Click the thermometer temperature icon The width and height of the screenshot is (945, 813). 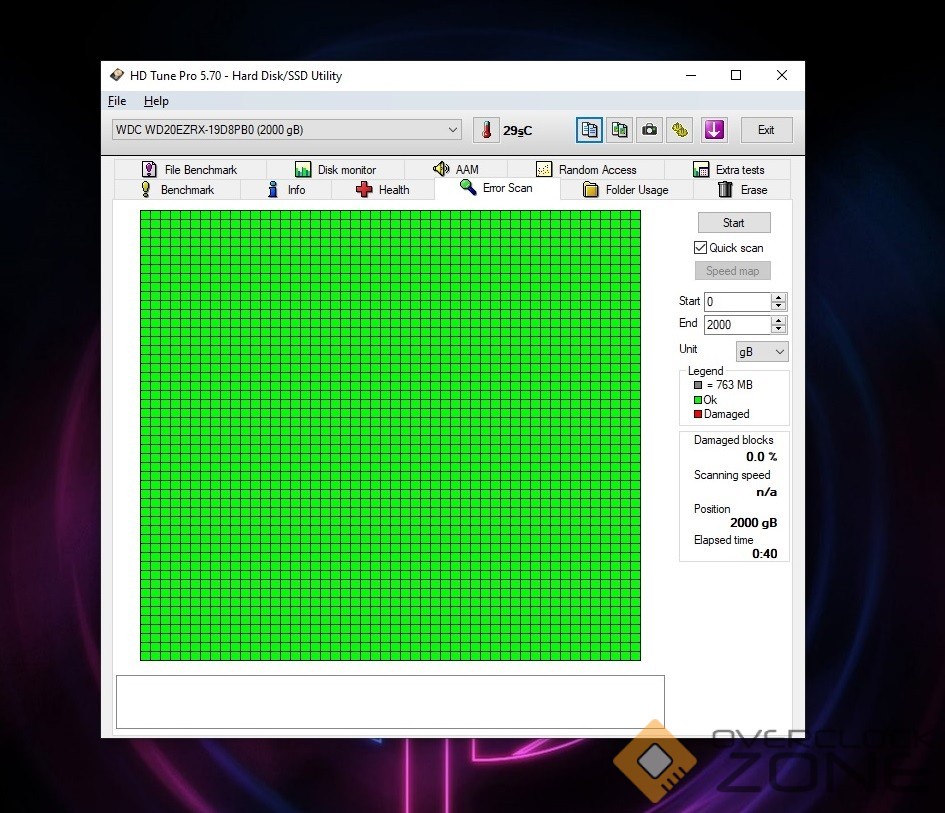pos(486,130)
